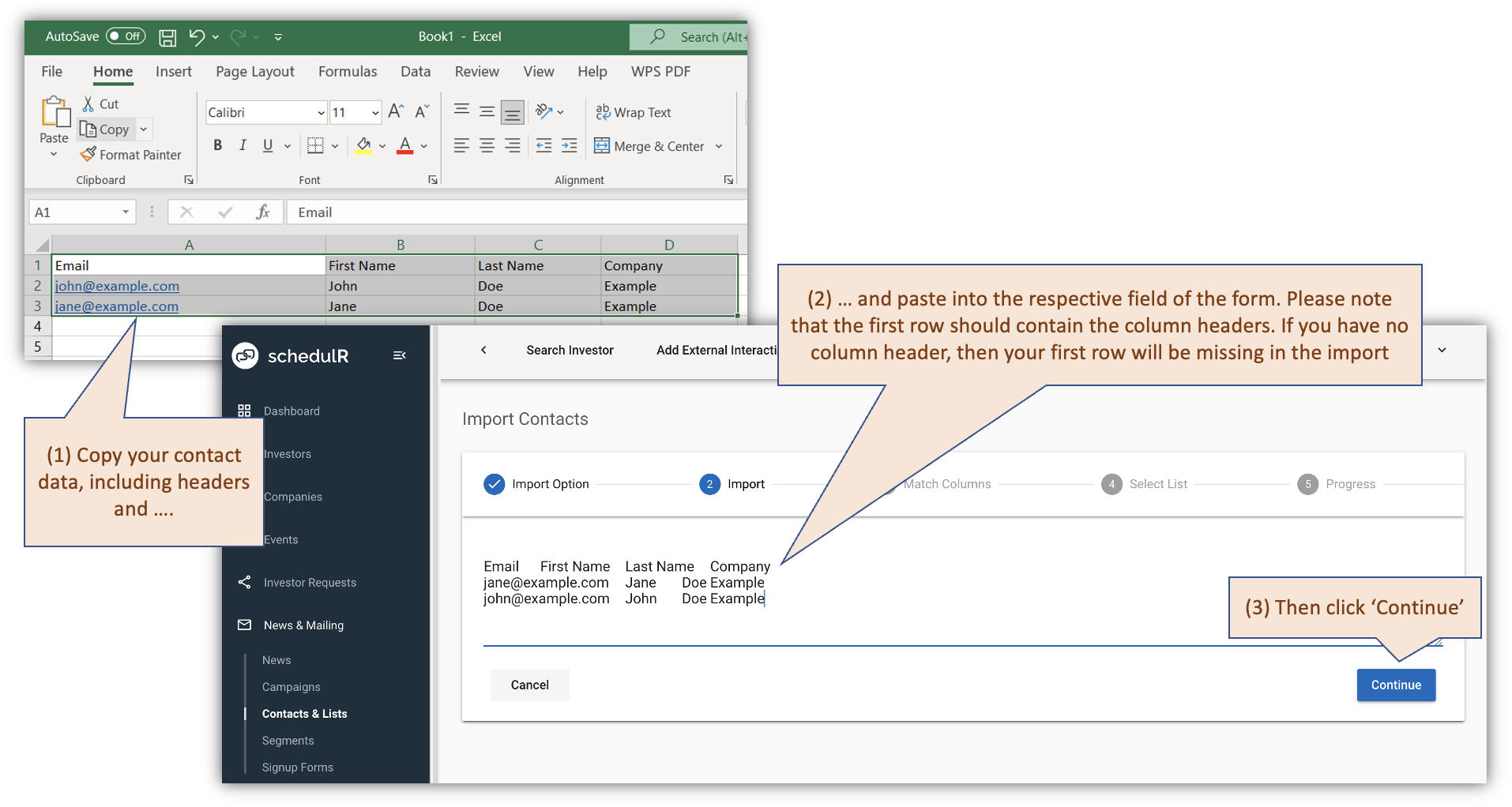Click the Merge & Center icon
The width and height of the screenshot is (1512, 807).
tap(602, 146)
